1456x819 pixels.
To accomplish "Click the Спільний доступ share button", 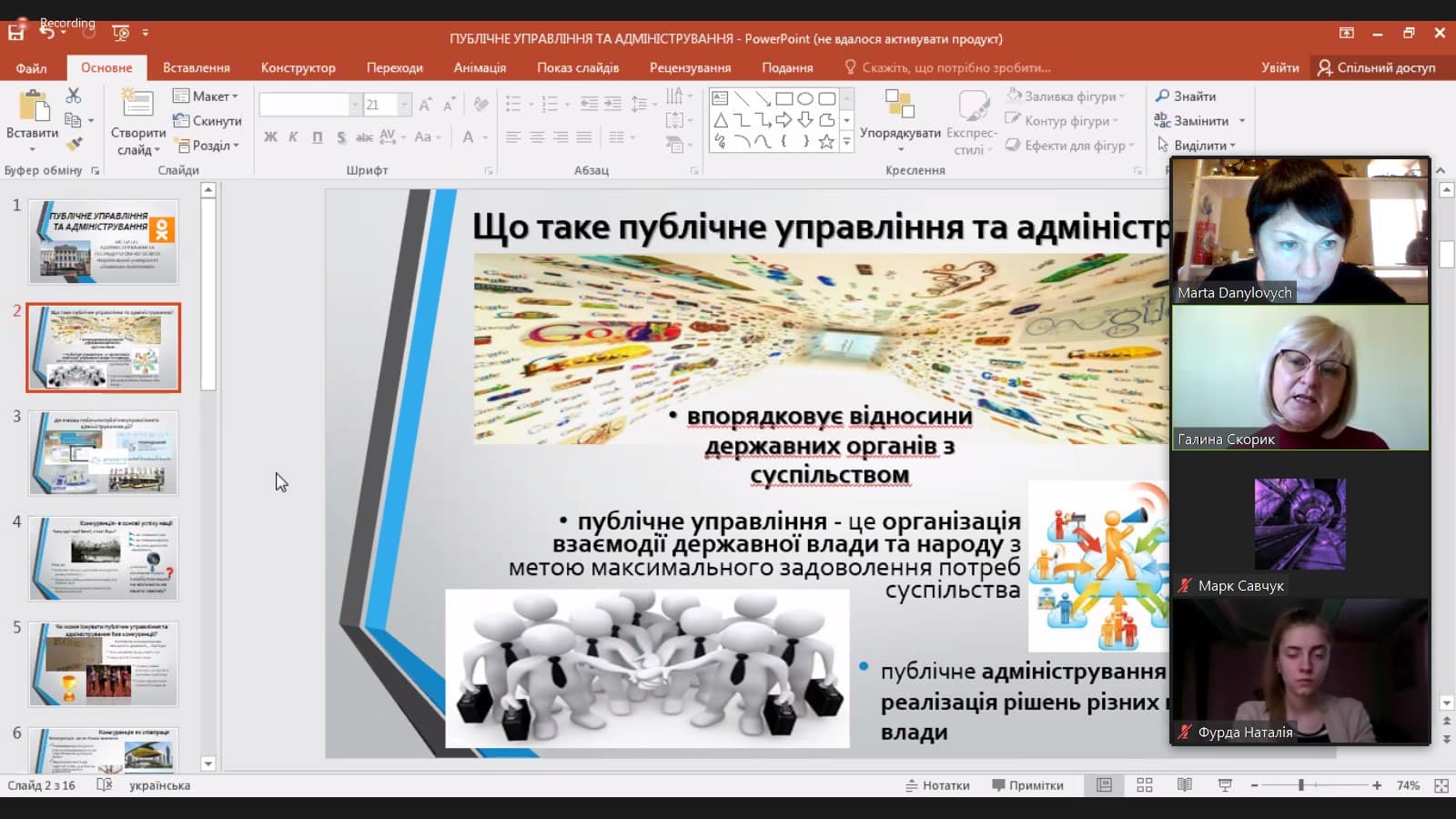I will (1376, 67).
